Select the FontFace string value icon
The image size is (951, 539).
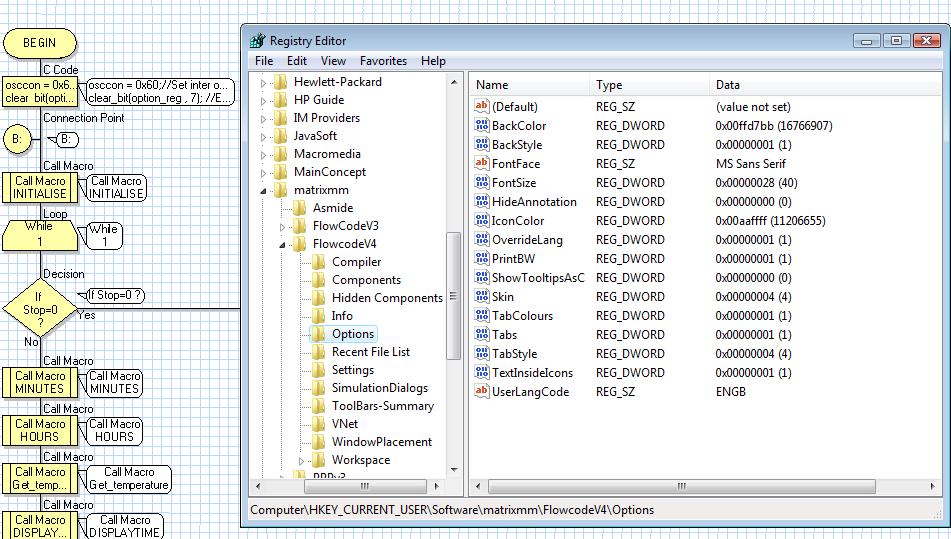pyautogui.click(x=482, y=163)
